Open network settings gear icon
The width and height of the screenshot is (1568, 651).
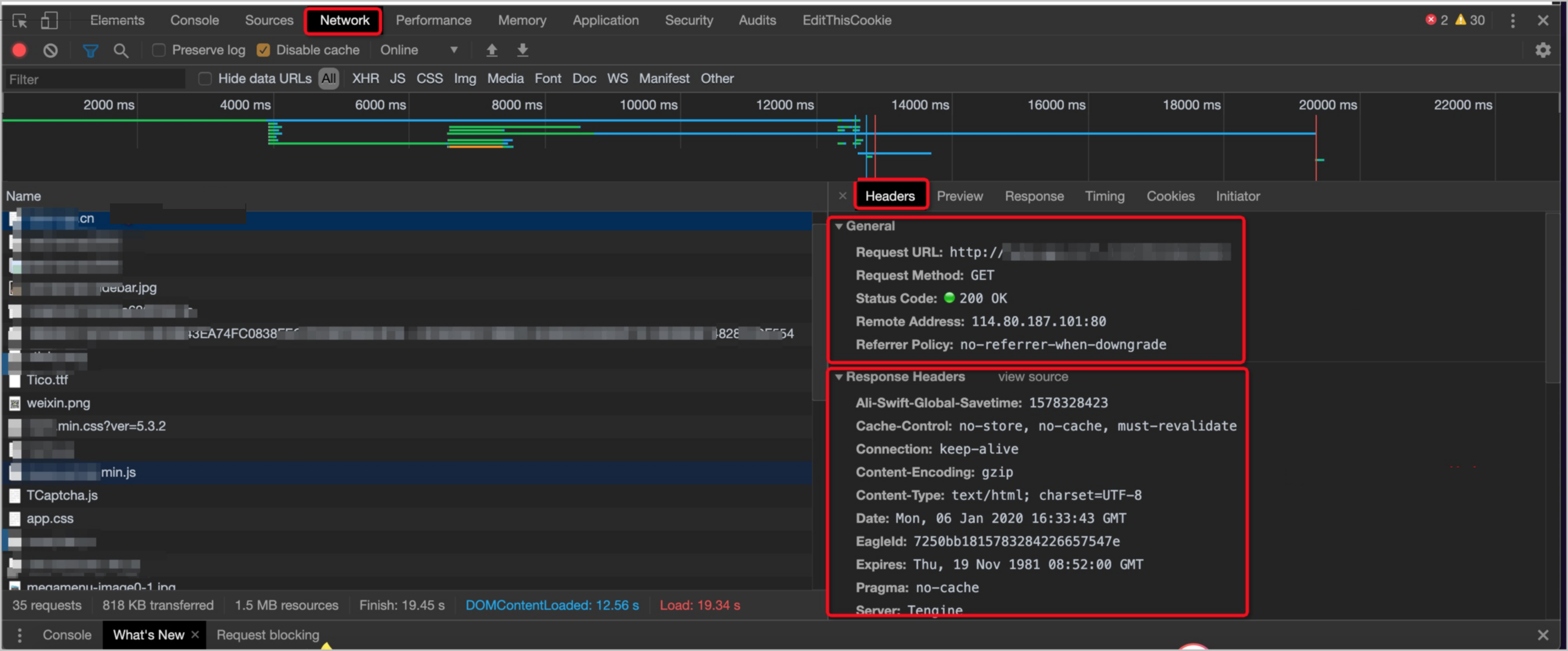(x=1543, y=50)
